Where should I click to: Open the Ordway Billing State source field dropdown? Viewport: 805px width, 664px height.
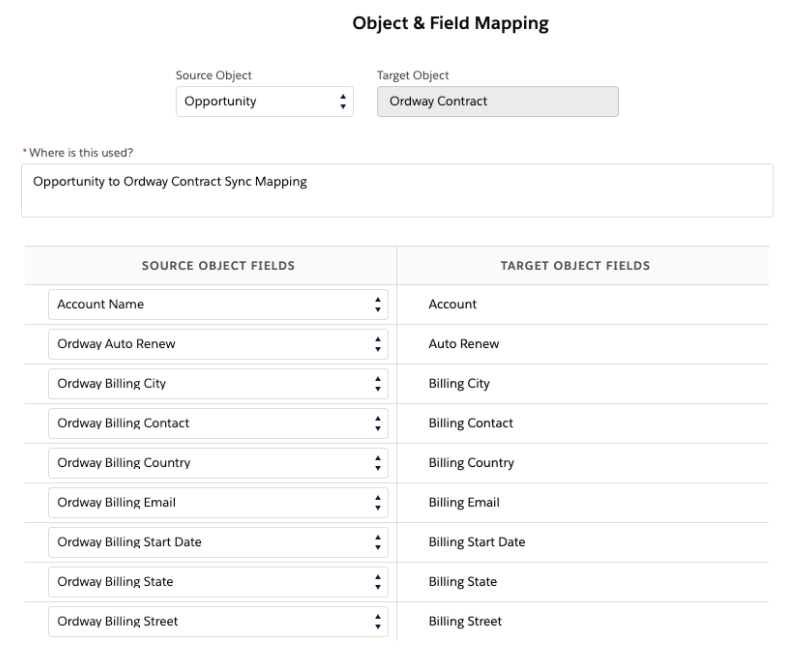(x=218, y=582)
